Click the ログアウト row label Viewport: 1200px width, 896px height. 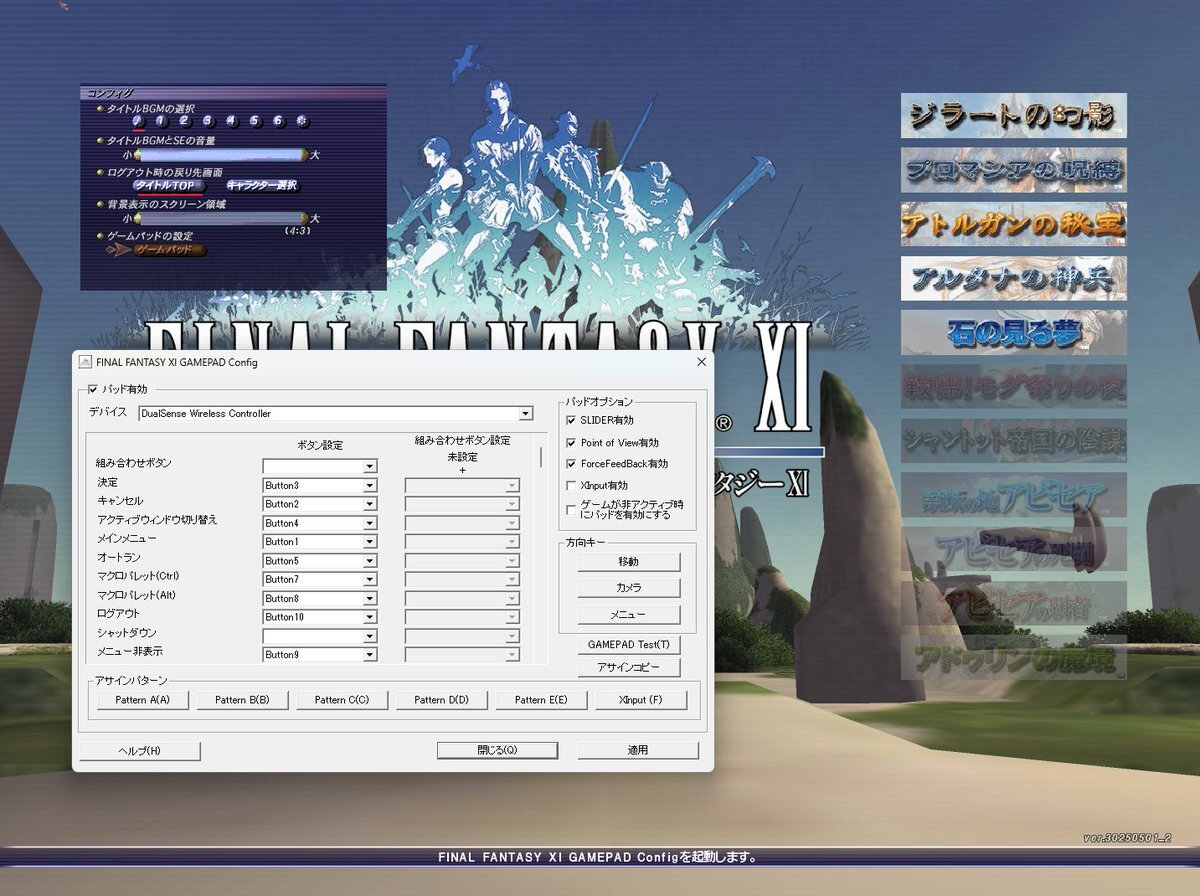(118, 613)
